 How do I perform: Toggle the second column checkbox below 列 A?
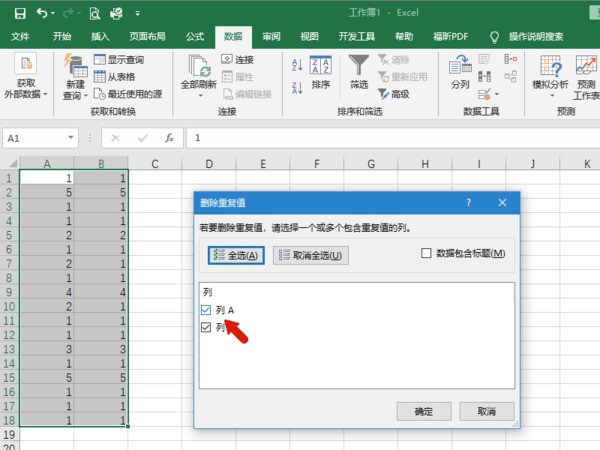click(207, 327)
